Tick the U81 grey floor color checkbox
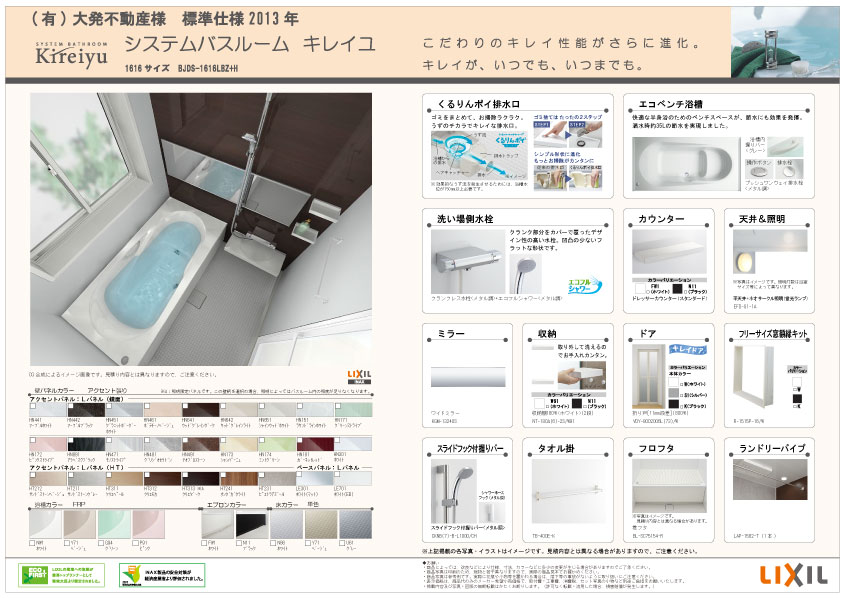Image resolution: width=846 pixels, height=598 pixels. 342,543
